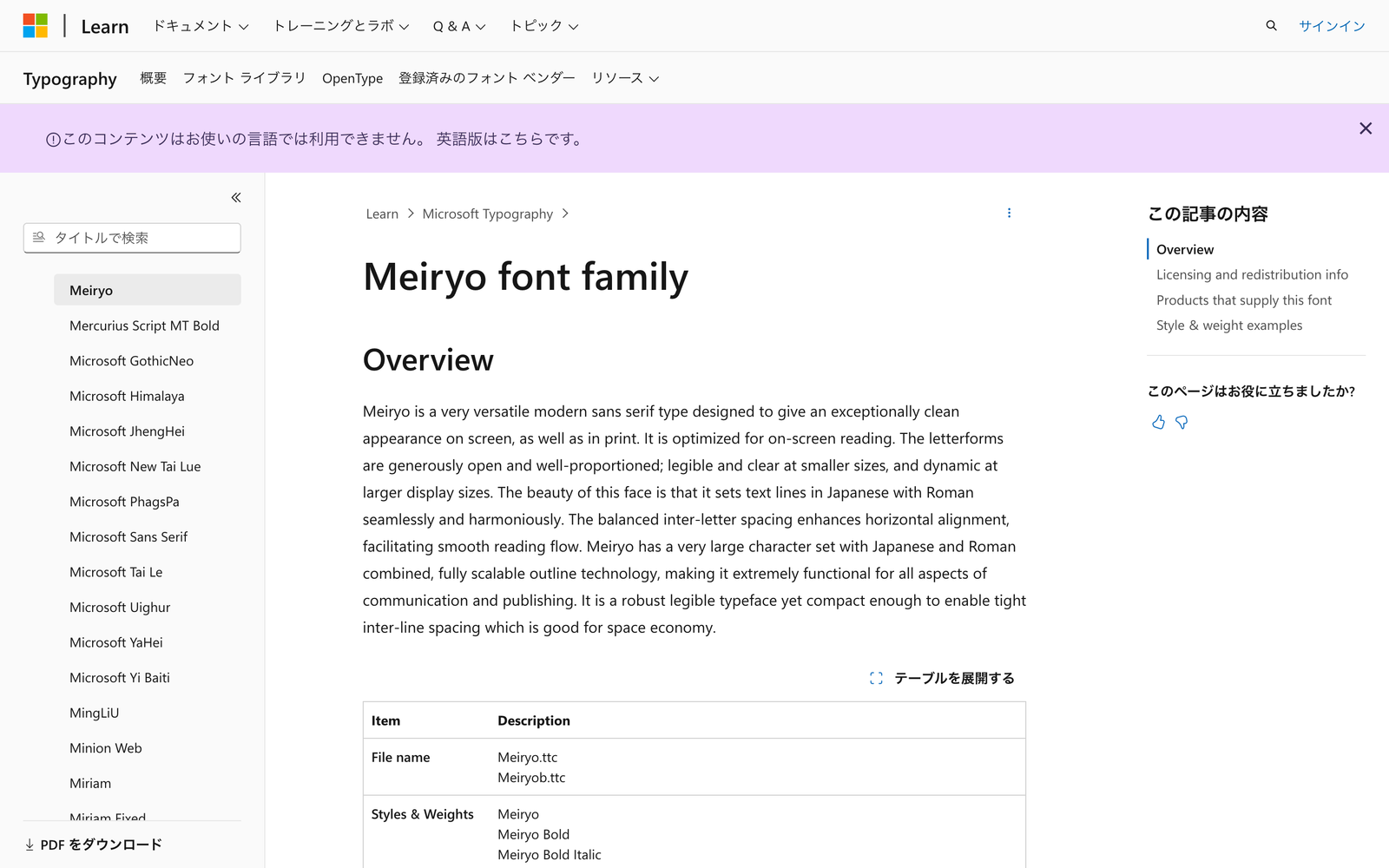Open 登録済みのフォント ベンダー page
Screen dimensions: 1389x868
pos(487,78)
